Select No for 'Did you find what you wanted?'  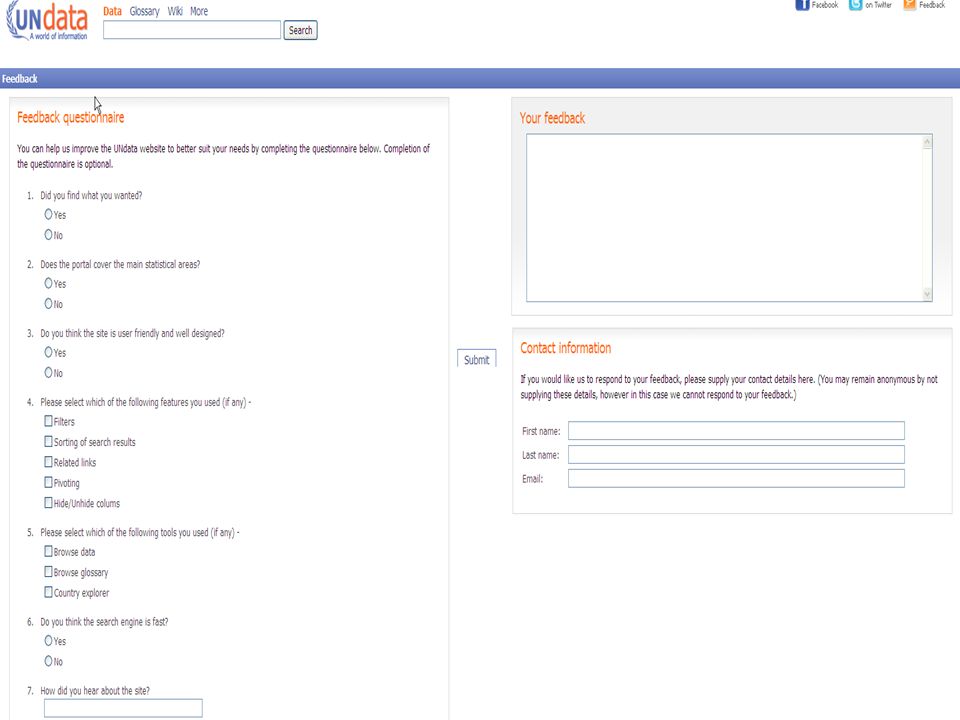click(48, 234)
